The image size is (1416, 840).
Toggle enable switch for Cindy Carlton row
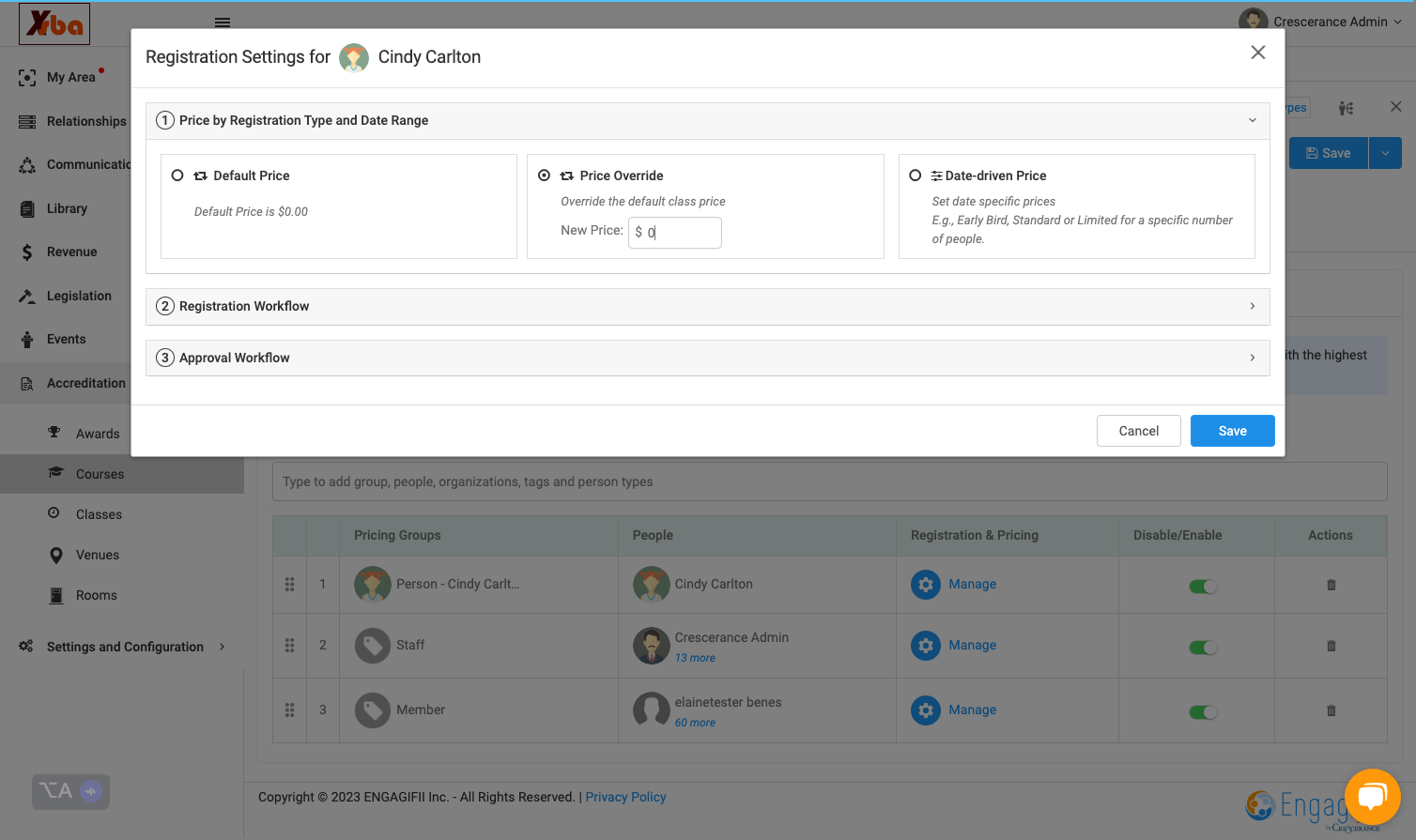(x=1203, y=587)
